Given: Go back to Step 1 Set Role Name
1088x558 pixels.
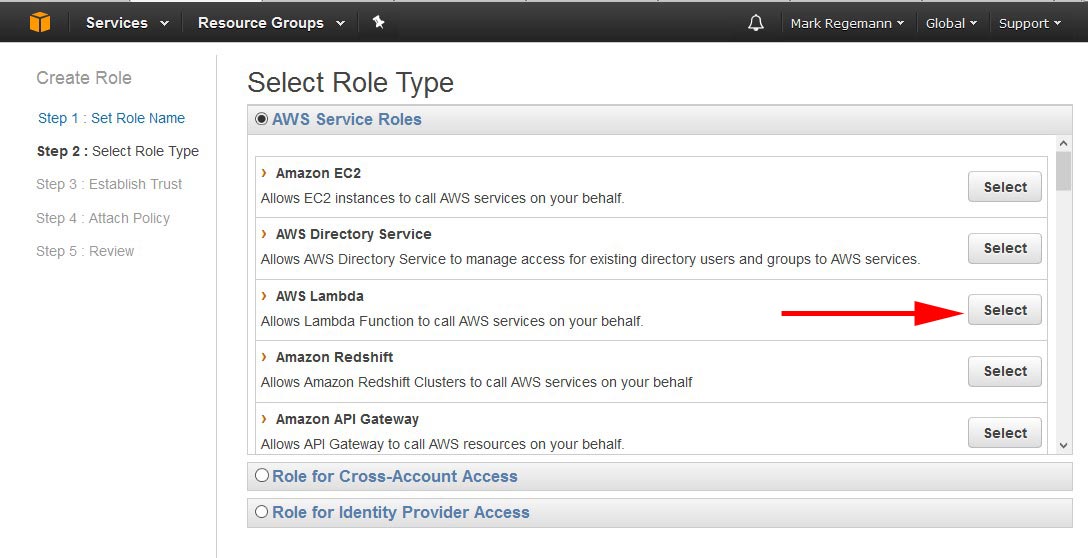Looking at the screenshot, I should point(111,118).
